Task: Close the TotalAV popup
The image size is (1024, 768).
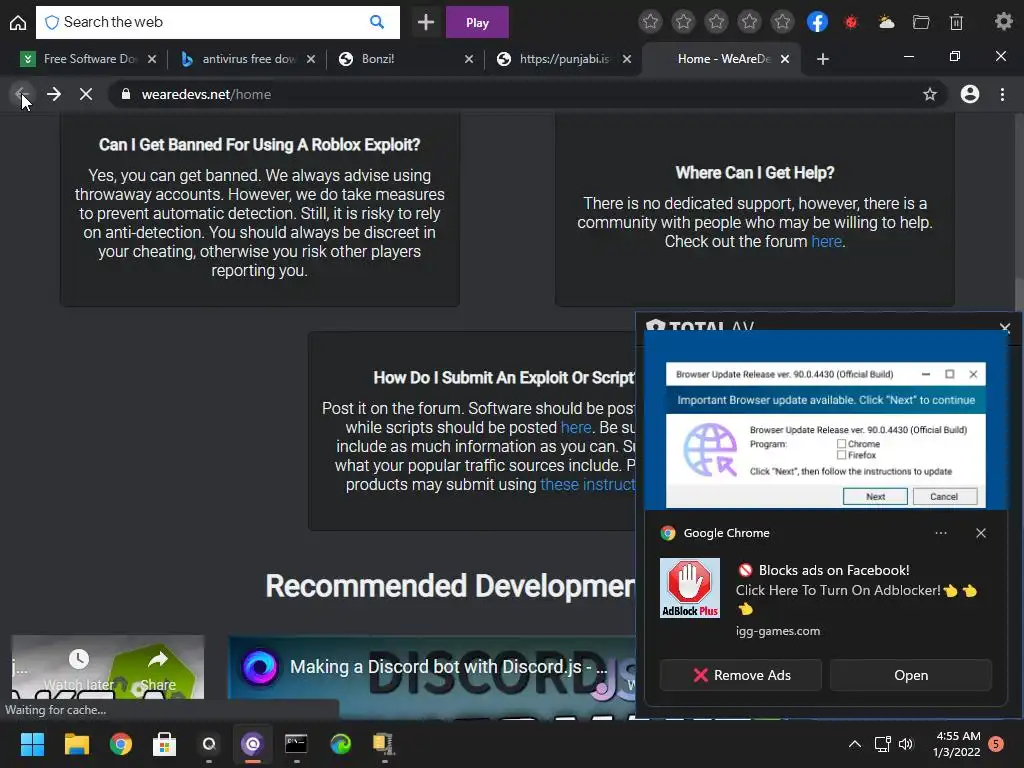Action: [x=1005, y=328]
